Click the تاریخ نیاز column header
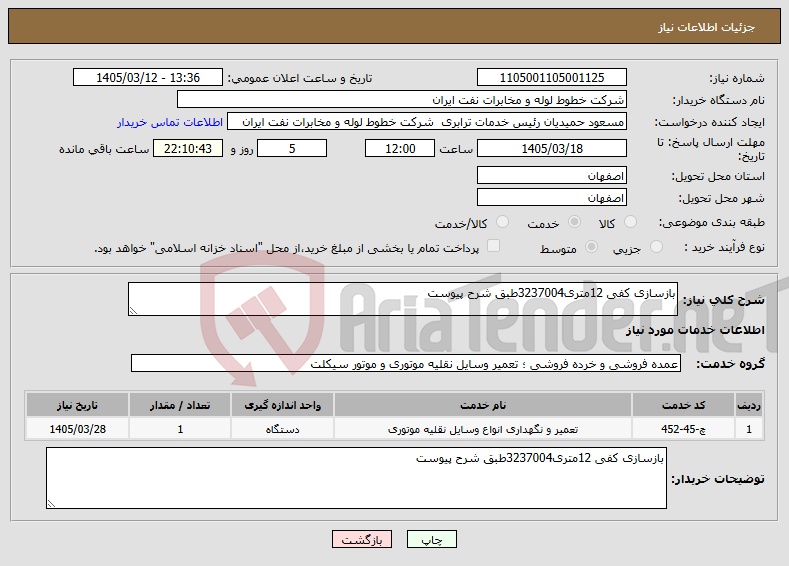This screenshot has width=789, height=566. pyautogui.click(x=77, y=405)
